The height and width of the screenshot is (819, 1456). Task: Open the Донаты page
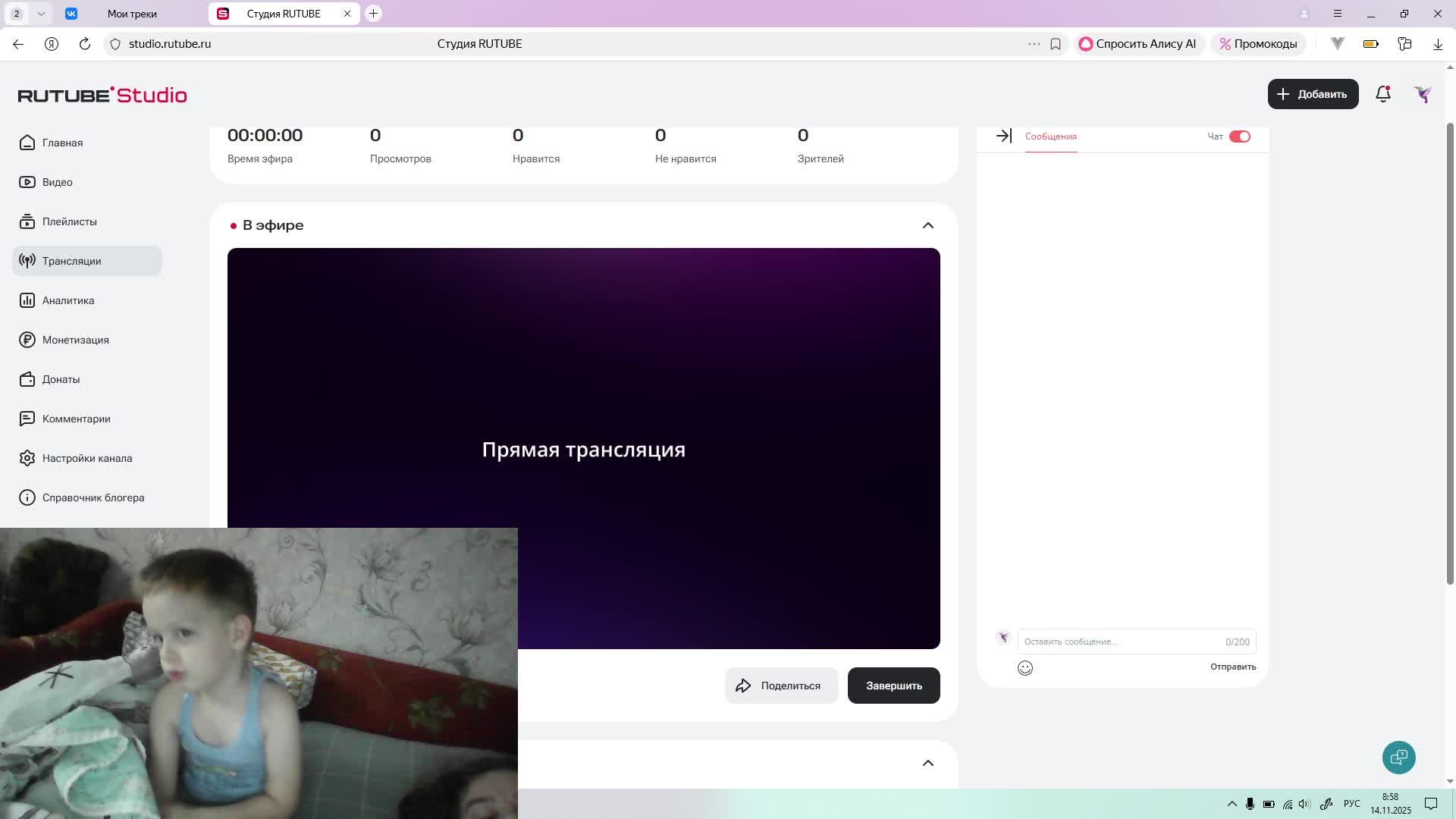pos(61,379)
